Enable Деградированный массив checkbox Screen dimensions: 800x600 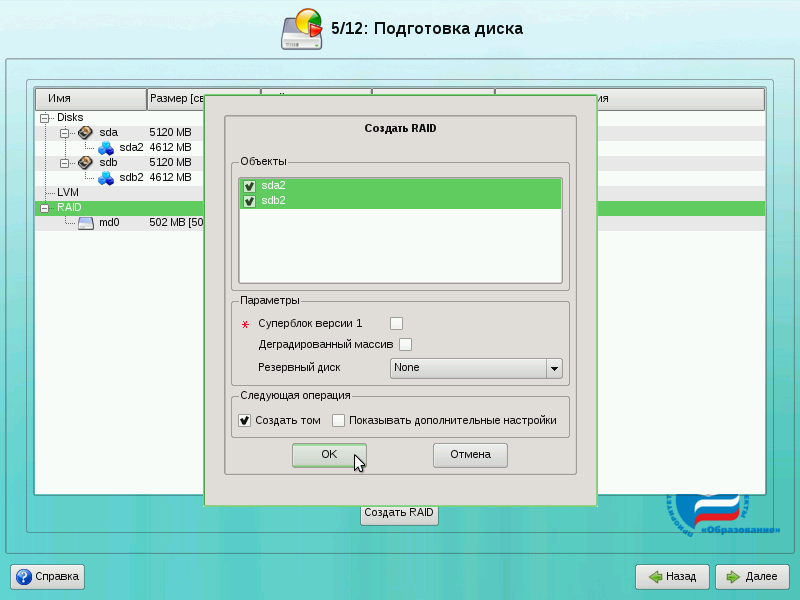click(x=406, y=345)
